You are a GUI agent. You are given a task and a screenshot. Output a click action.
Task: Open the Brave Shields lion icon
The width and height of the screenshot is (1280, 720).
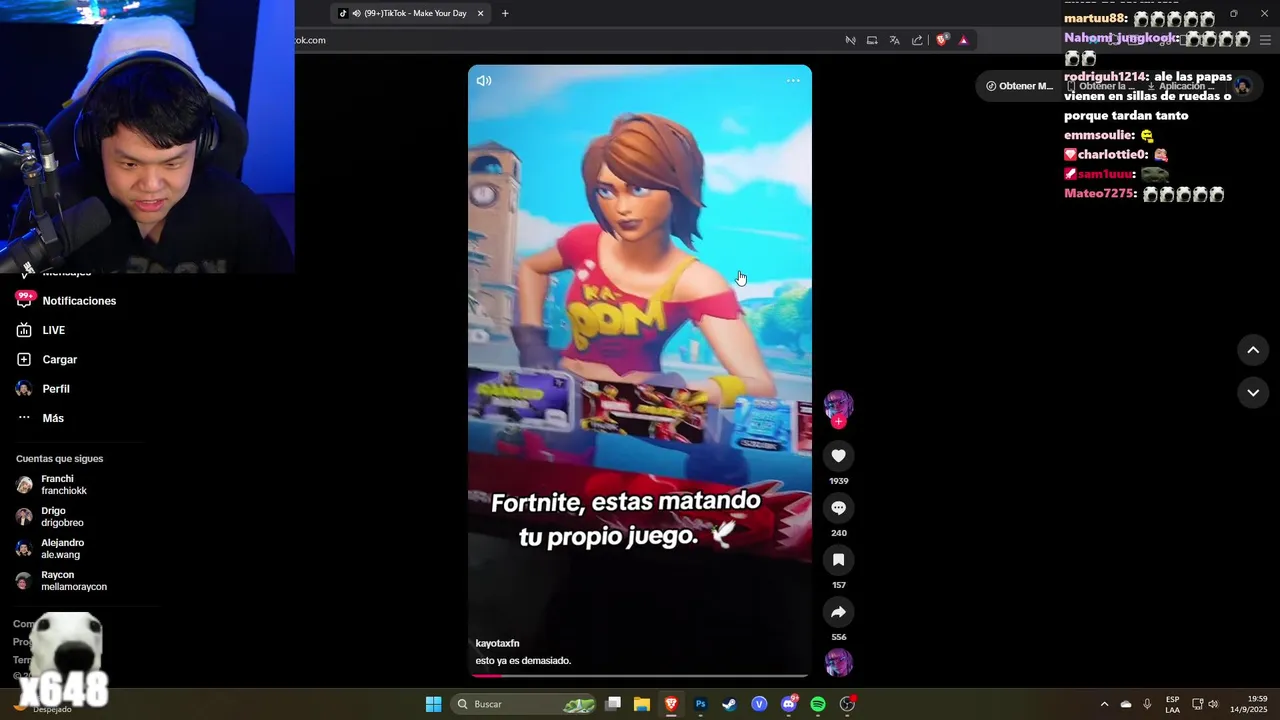(x=941, y=40)
